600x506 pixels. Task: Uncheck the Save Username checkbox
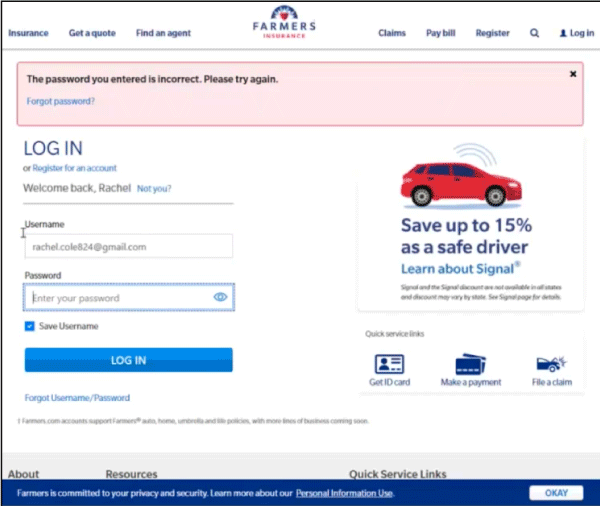point(30,326)
